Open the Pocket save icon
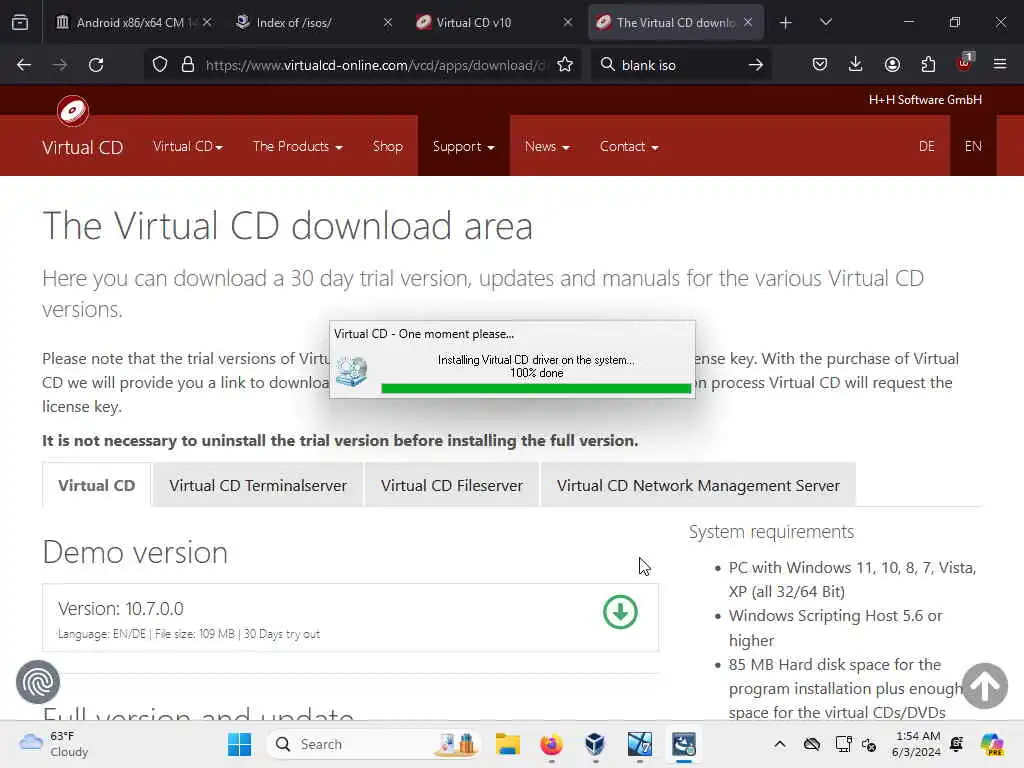1024x768 pixels. point(820,64)
